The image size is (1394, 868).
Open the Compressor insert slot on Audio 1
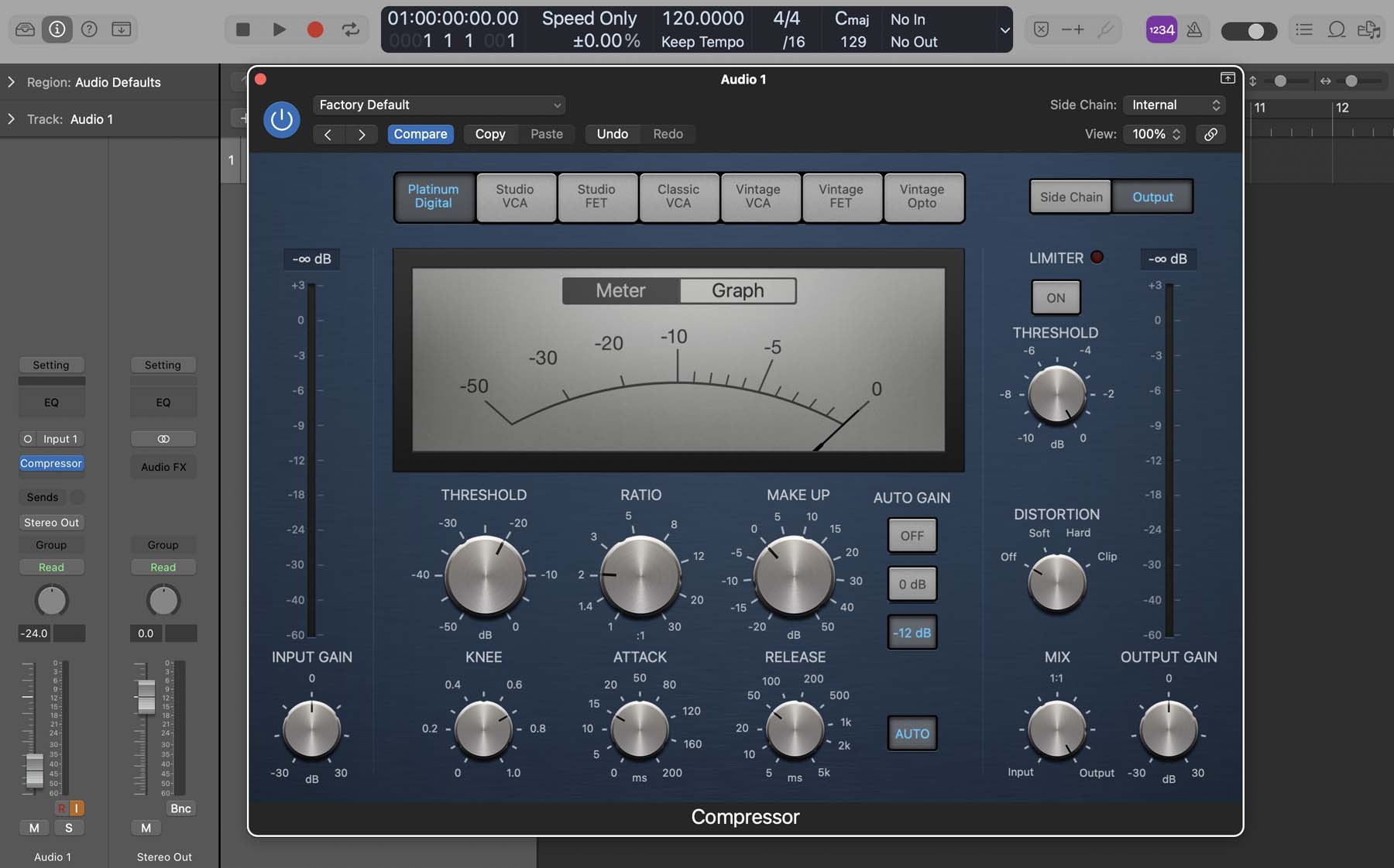(51, 463)
